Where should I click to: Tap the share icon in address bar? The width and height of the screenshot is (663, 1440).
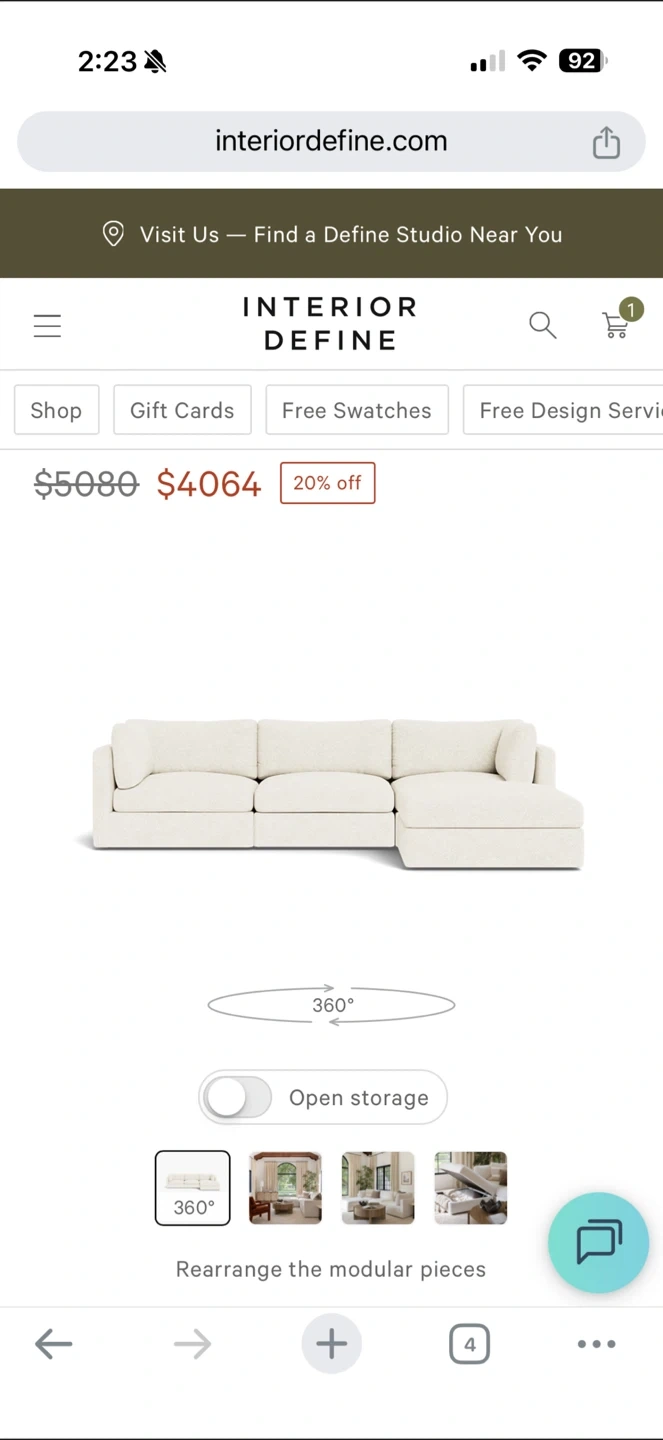pyautogui.click(x=606, y=142)
